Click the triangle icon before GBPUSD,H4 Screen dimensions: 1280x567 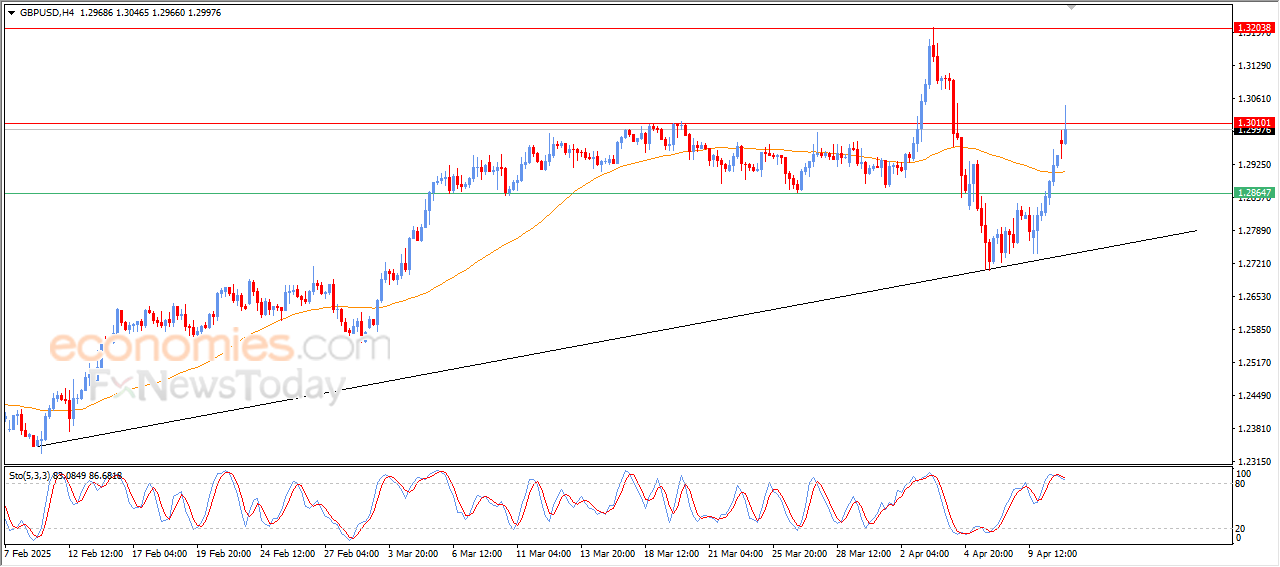[12, 13]
